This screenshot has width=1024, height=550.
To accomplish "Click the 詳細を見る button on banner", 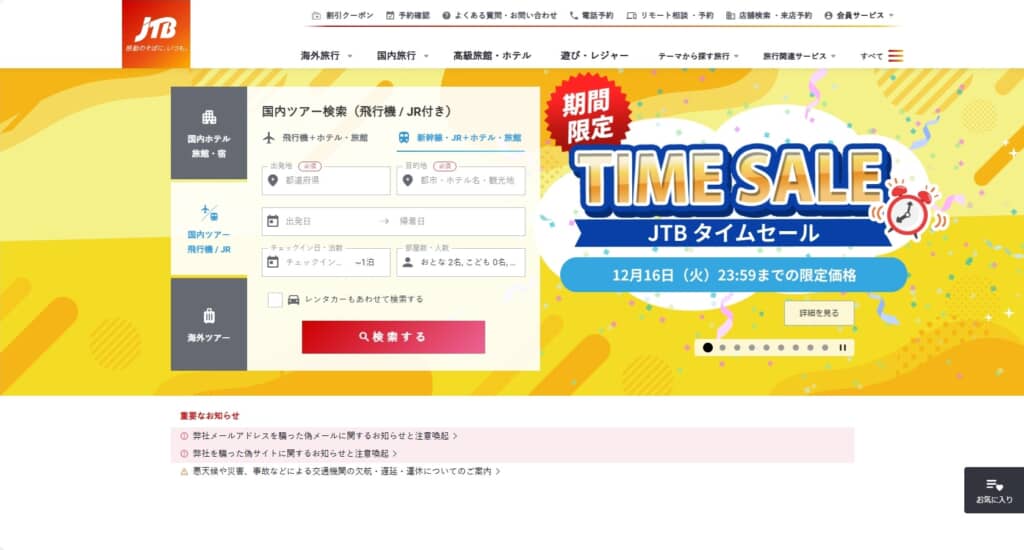I will (819, 313).
